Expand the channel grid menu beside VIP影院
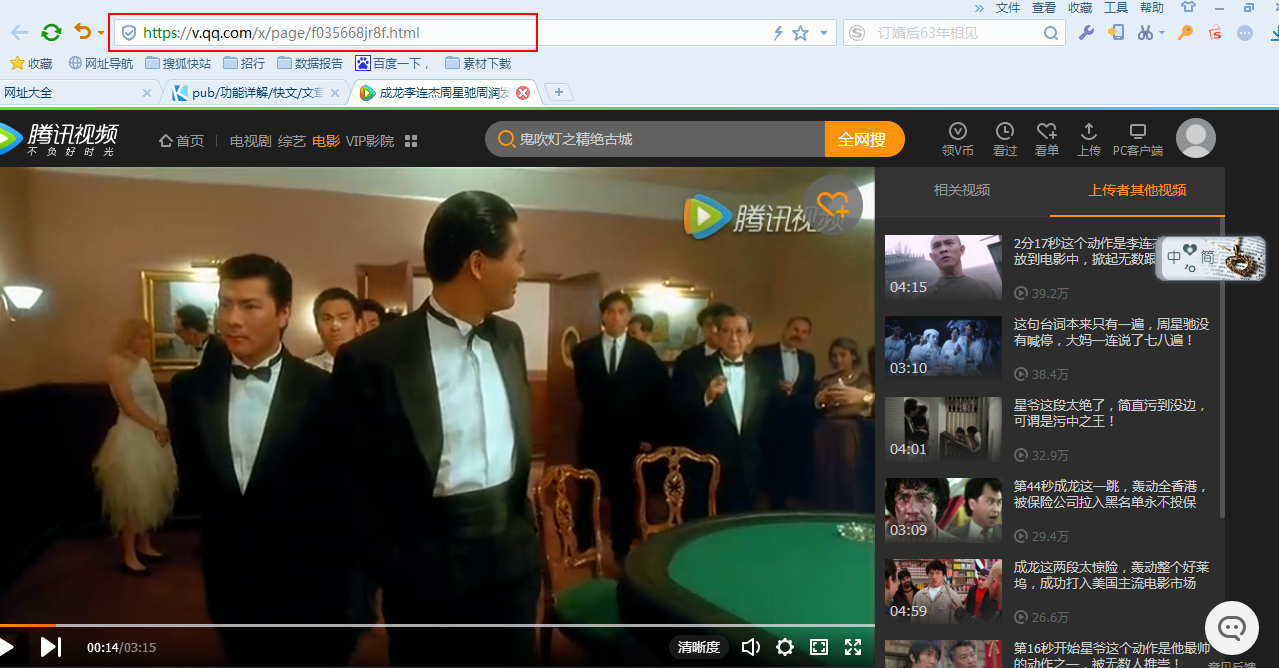This screenshot has height=668, width=1279. [x=411, y=141]
